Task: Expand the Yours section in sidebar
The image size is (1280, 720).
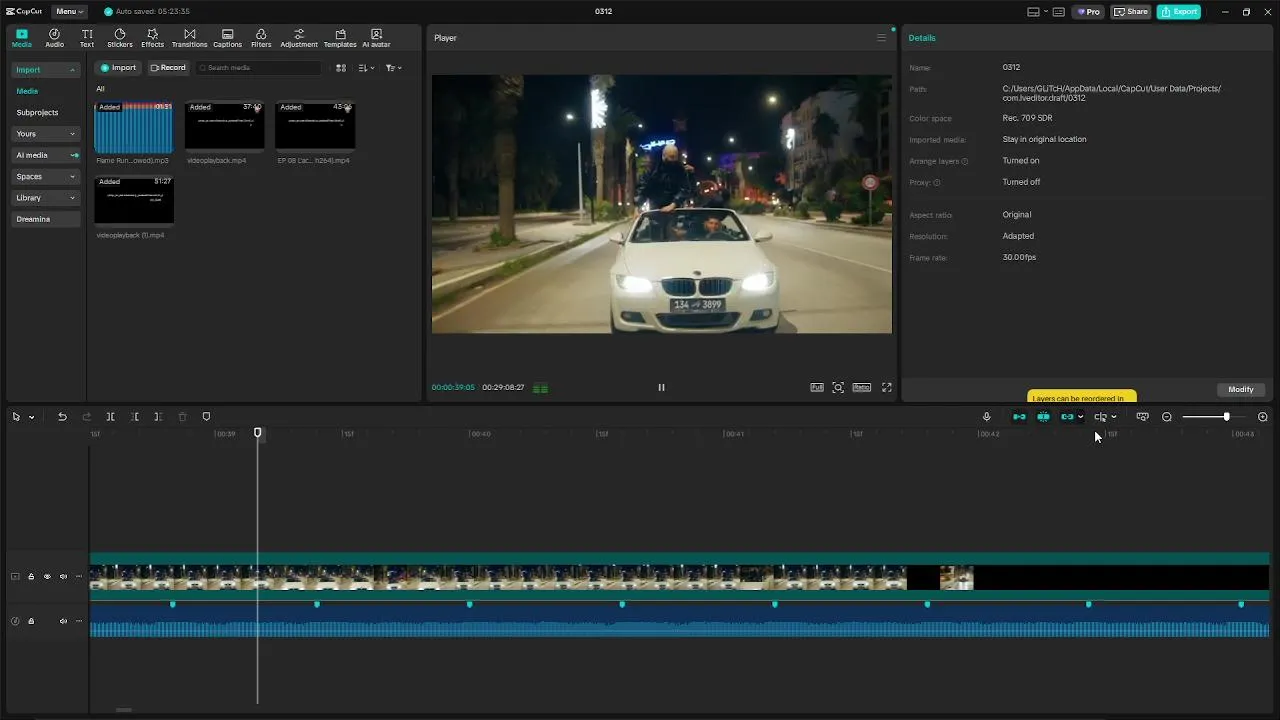Action: point(45,134)
